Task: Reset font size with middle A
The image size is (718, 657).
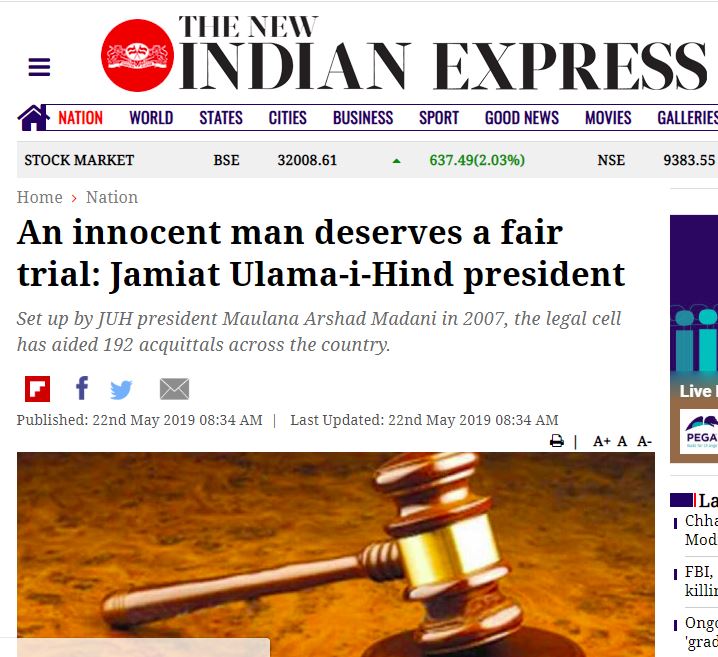Action: coord(622,441)
